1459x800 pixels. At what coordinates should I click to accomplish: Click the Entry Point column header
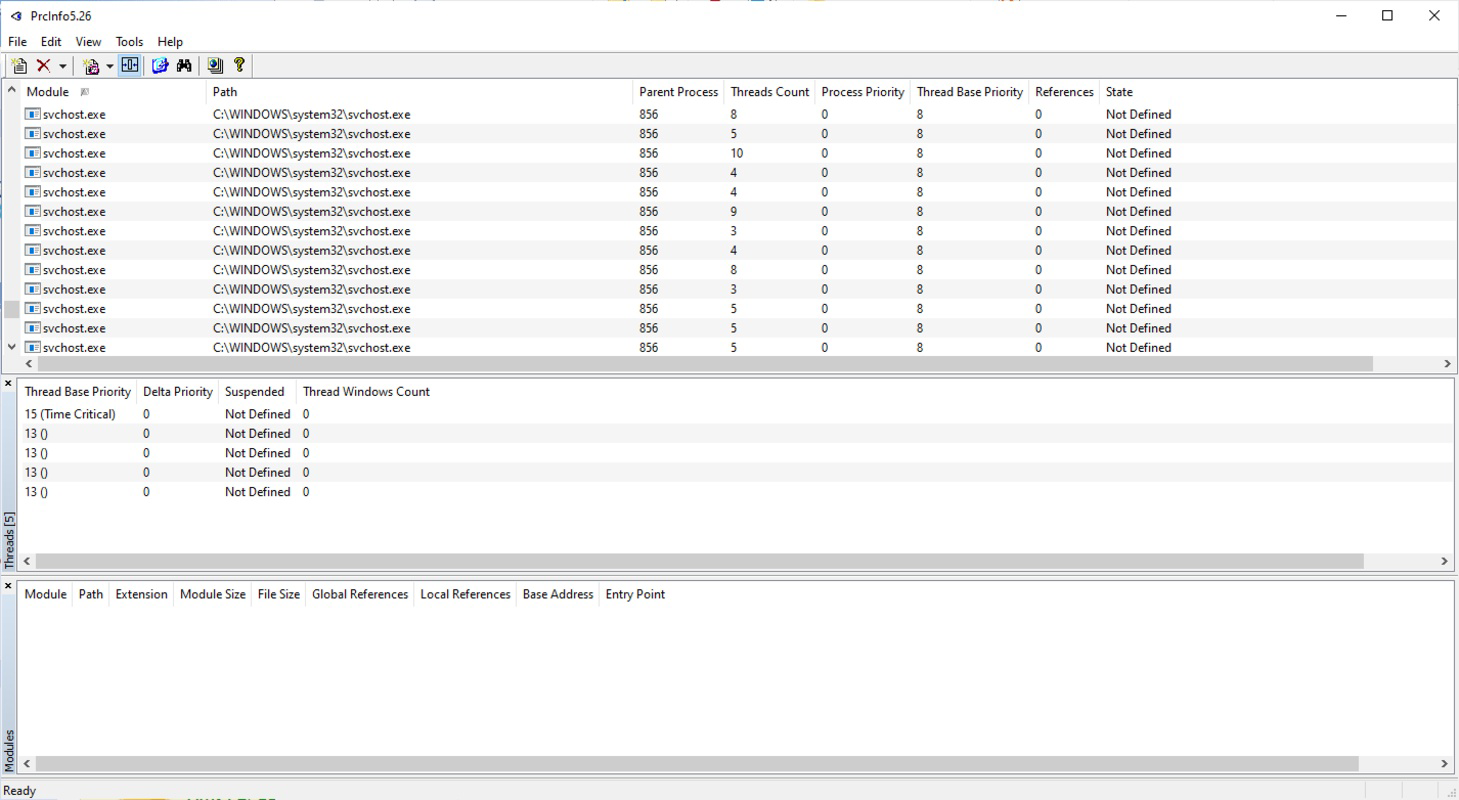635,594
